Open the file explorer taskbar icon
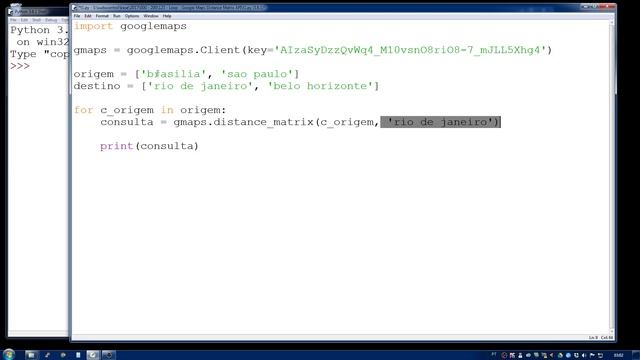The image size is (640, 360). pyautogui.click(x=31, y=355)
